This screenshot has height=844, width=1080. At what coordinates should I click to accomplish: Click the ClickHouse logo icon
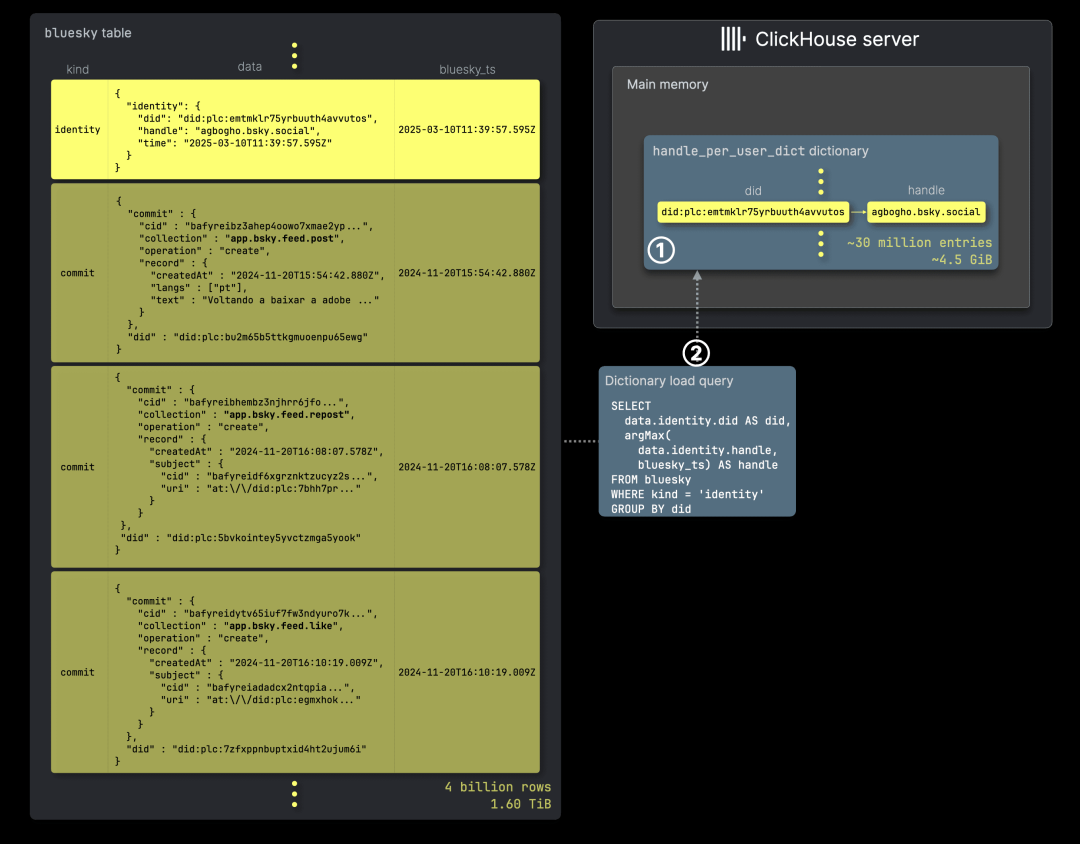(733, 39)
